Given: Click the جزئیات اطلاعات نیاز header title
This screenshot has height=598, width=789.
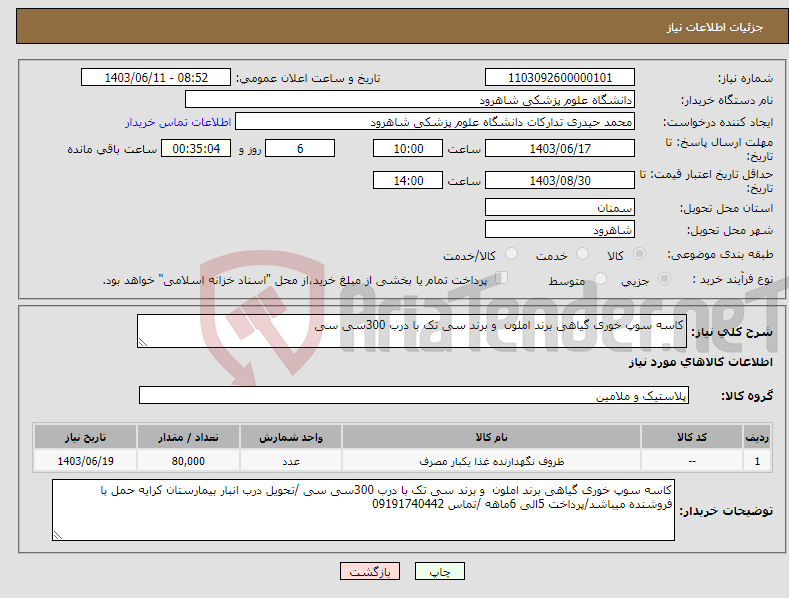Looking at the screenshot, I should pos(715,27).
